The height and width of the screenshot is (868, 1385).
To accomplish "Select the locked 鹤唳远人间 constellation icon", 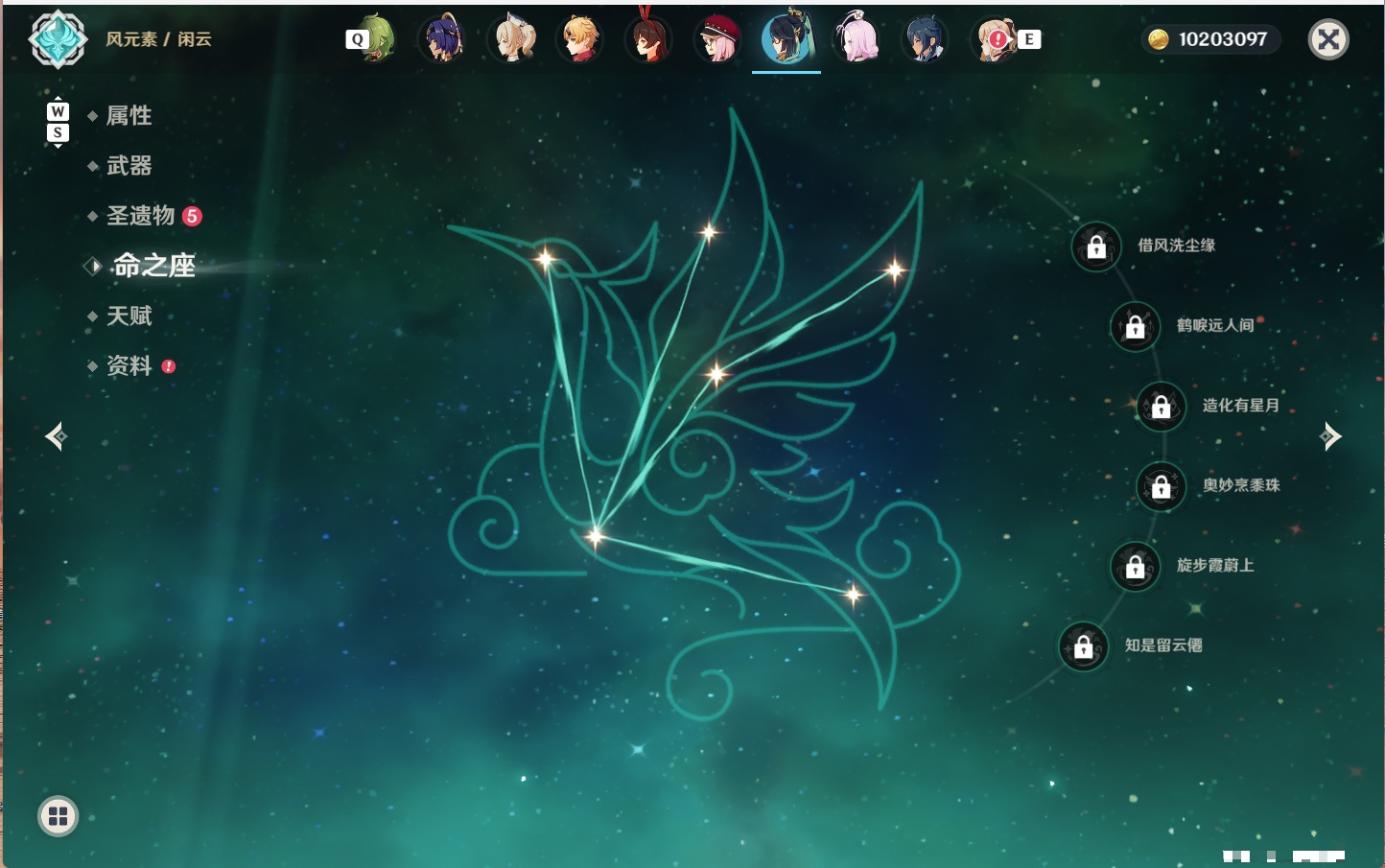I will tap(1135, 326).
